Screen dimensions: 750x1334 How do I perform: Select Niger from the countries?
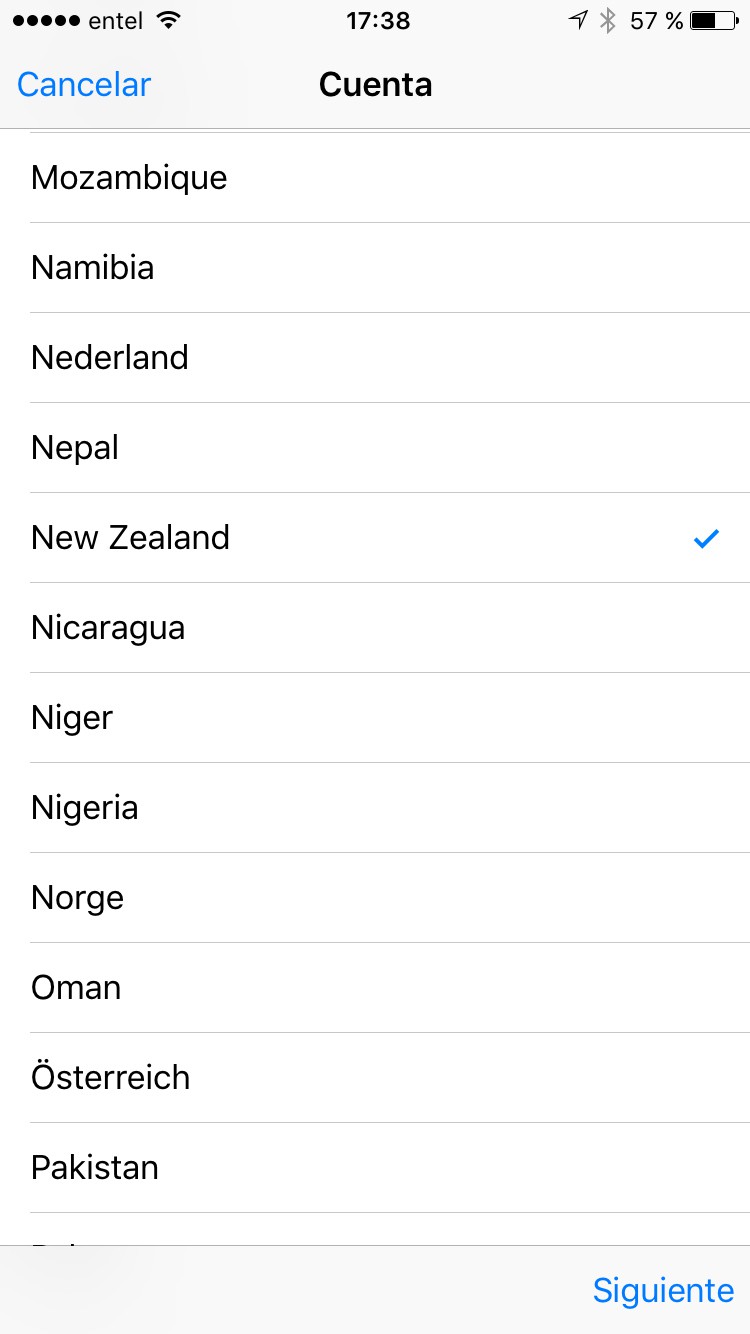pyautogui.click(x=375, y=718)
